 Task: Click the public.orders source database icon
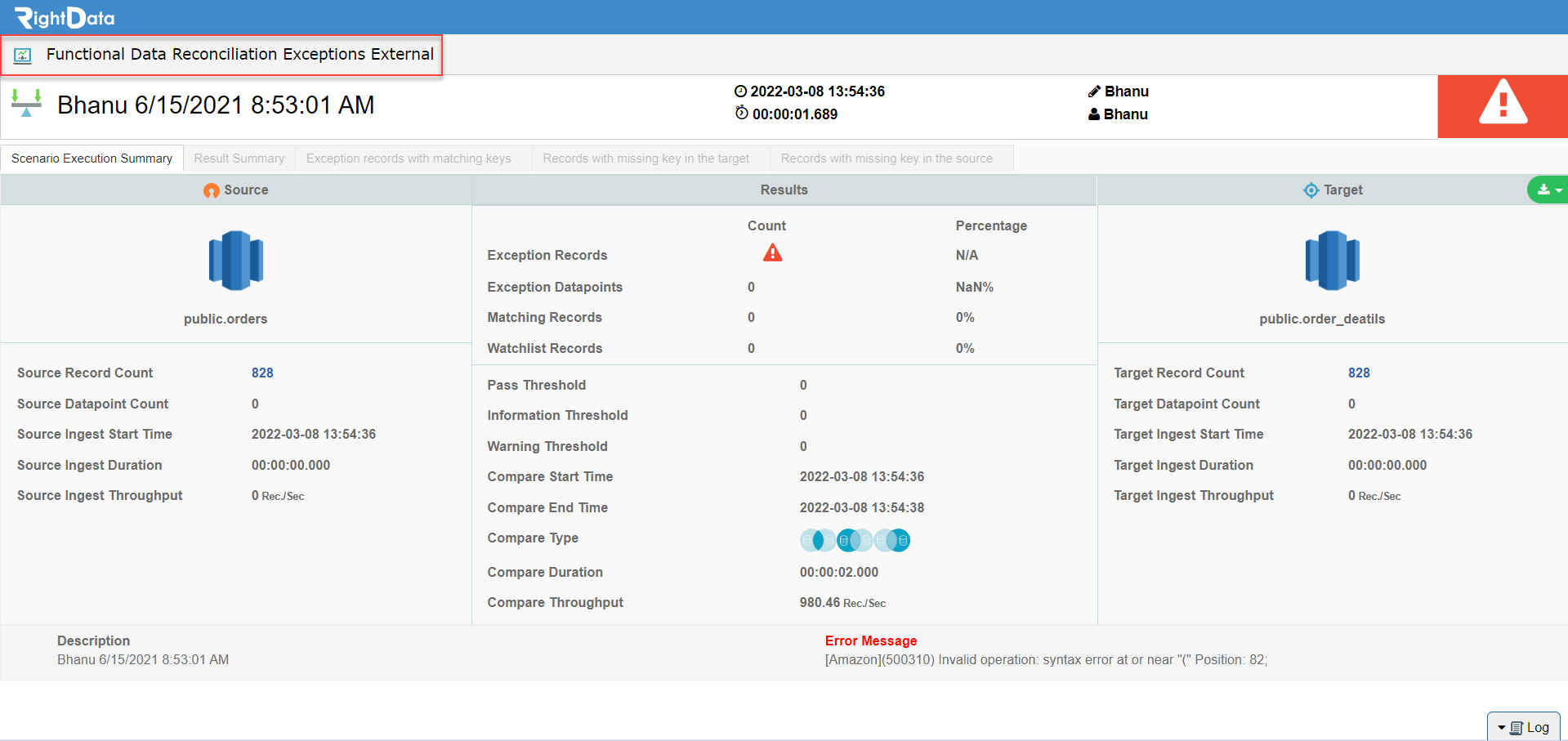[235, 261]
